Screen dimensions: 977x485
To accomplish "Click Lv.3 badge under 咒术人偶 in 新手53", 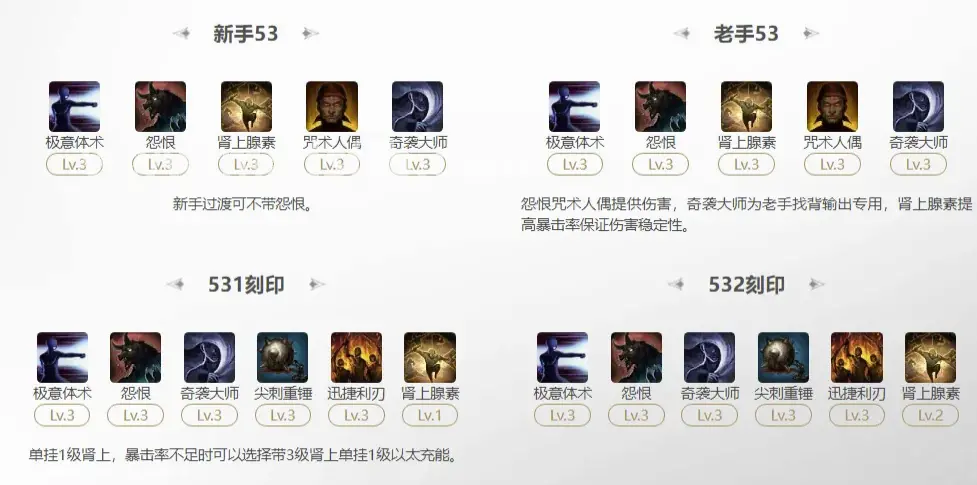I will [332, 165].
